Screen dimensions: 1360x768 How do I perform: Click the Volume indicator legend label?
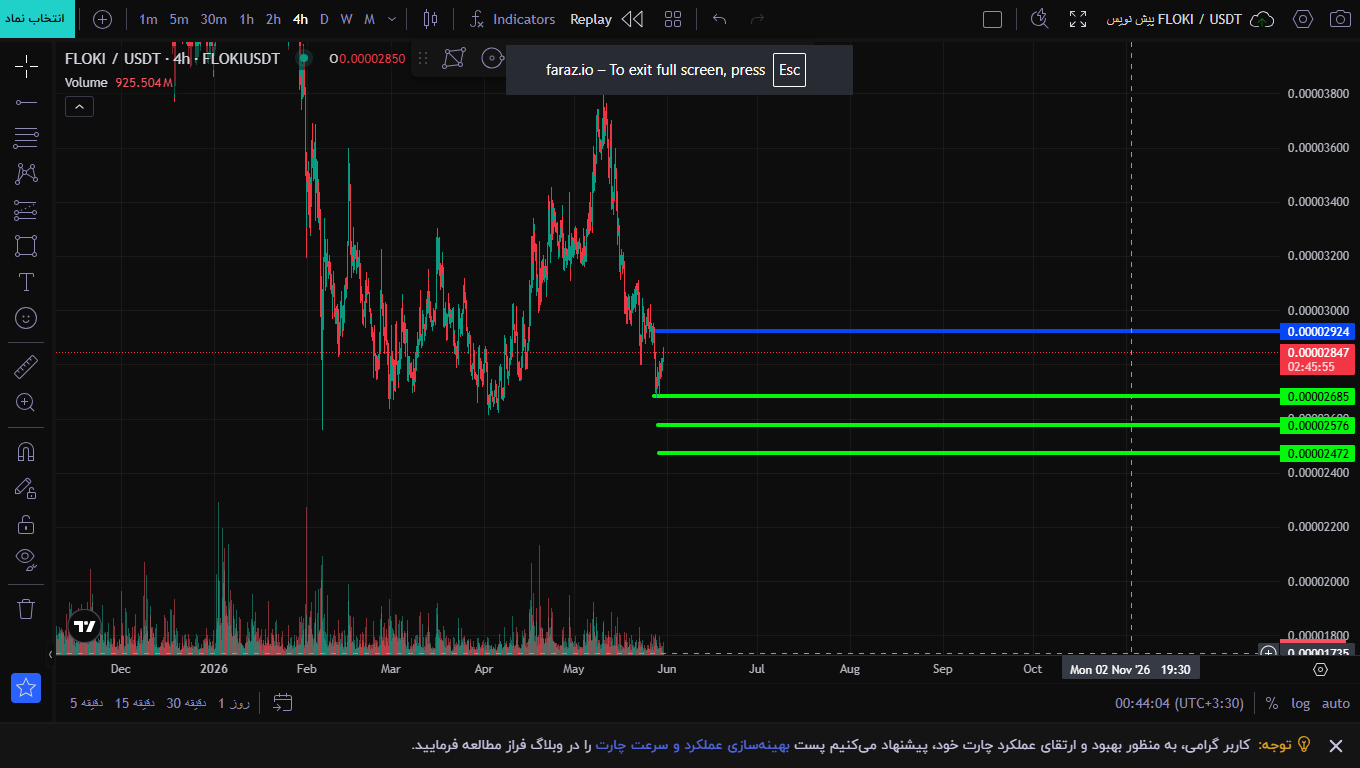(86, 82)
